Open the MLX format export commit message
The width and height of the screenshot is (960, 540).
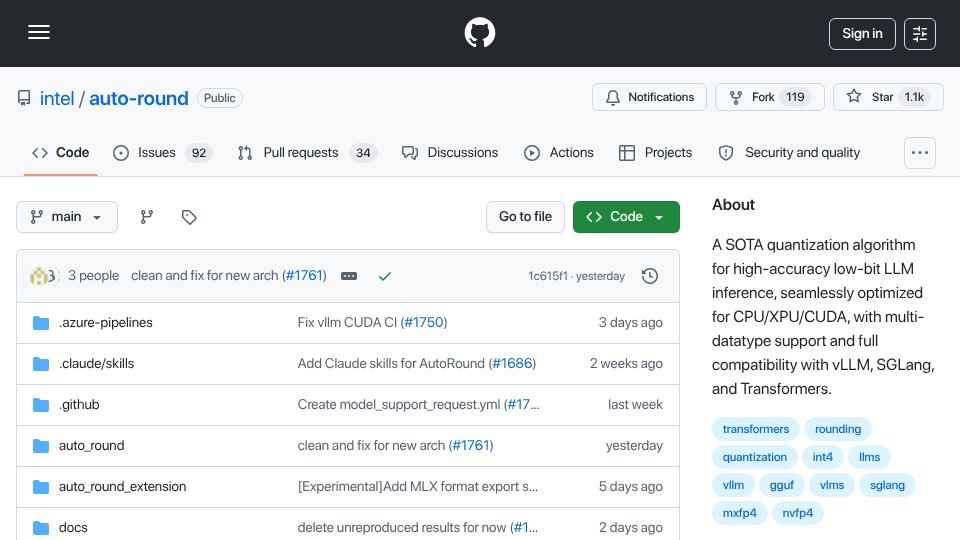point(418,487)
